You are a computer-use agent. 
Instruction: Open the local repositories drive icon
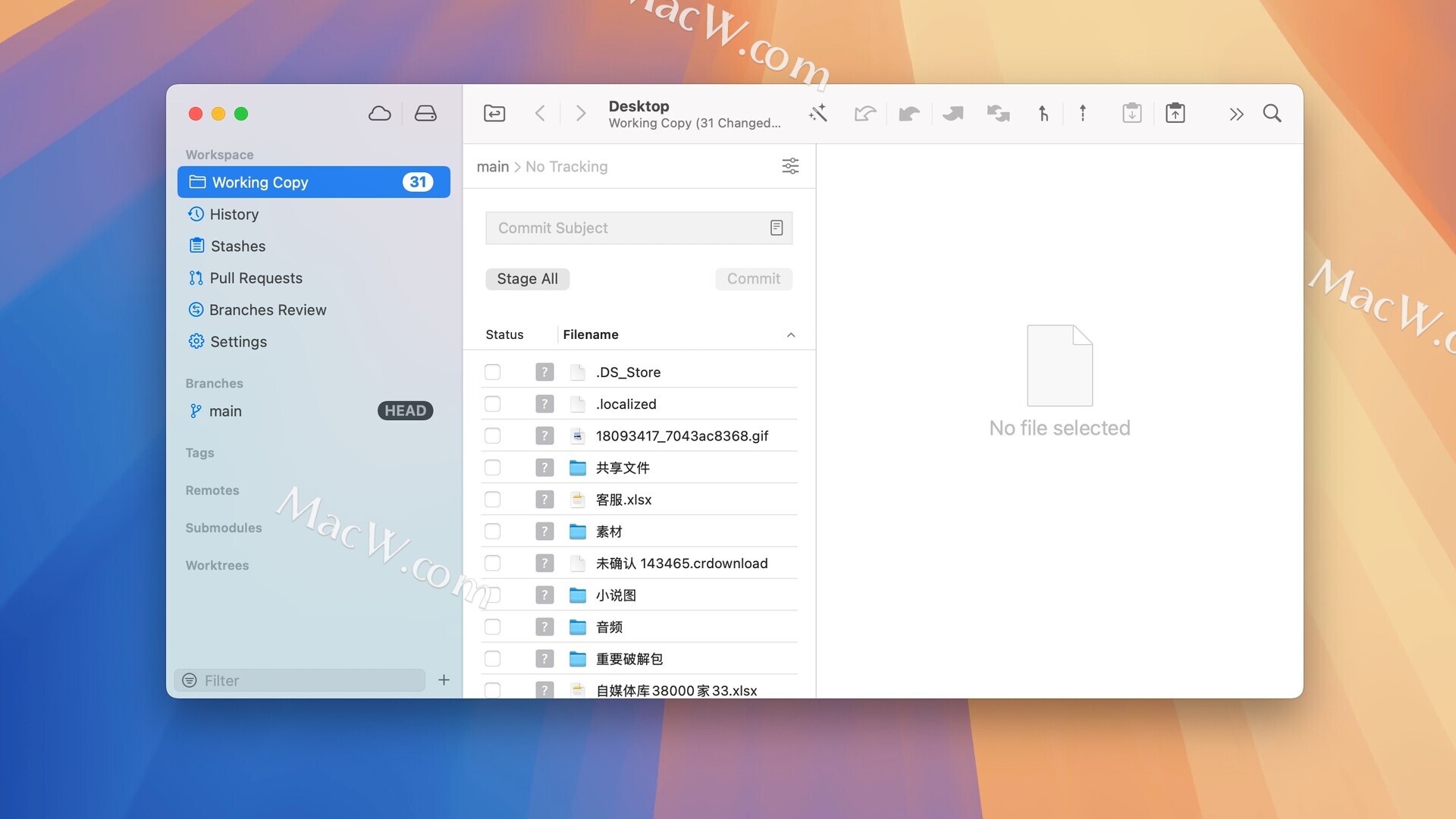pyautogui.click(x=425, y=114)
